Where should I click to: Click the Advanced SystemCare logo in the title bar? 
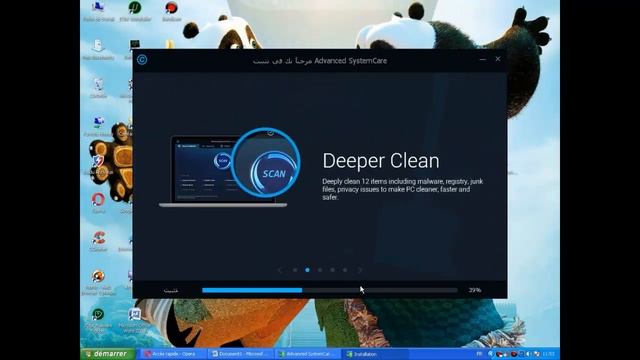click(x=142, y=60)
